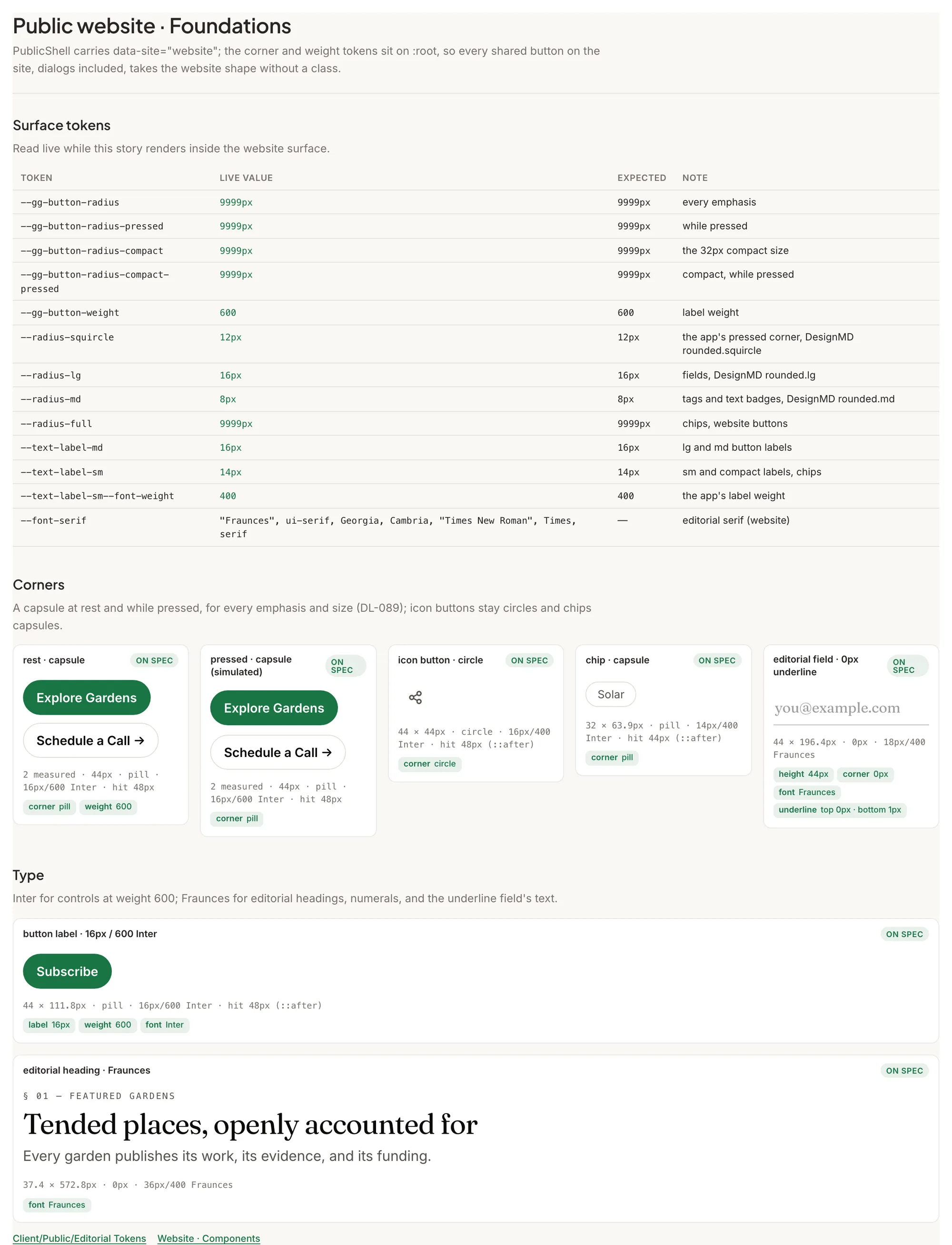
Task: Click Explore Gardens in rest capsule card
Action: pos(87,697)
